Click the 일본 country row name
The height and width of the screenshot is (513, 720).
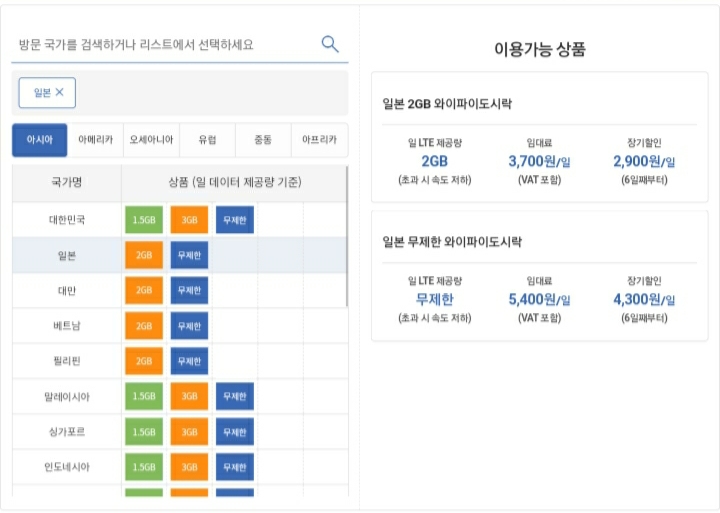coord(67,255)
